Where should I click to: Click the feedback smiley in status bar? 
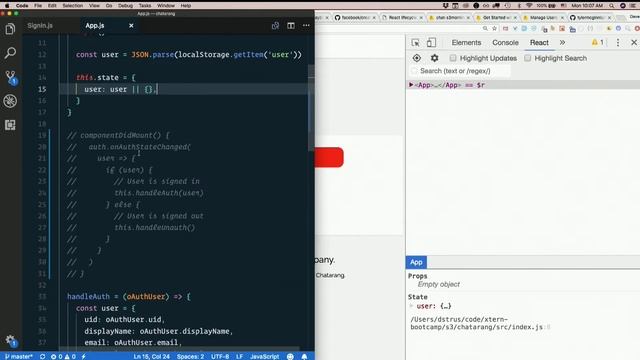(x=290, y=356)
